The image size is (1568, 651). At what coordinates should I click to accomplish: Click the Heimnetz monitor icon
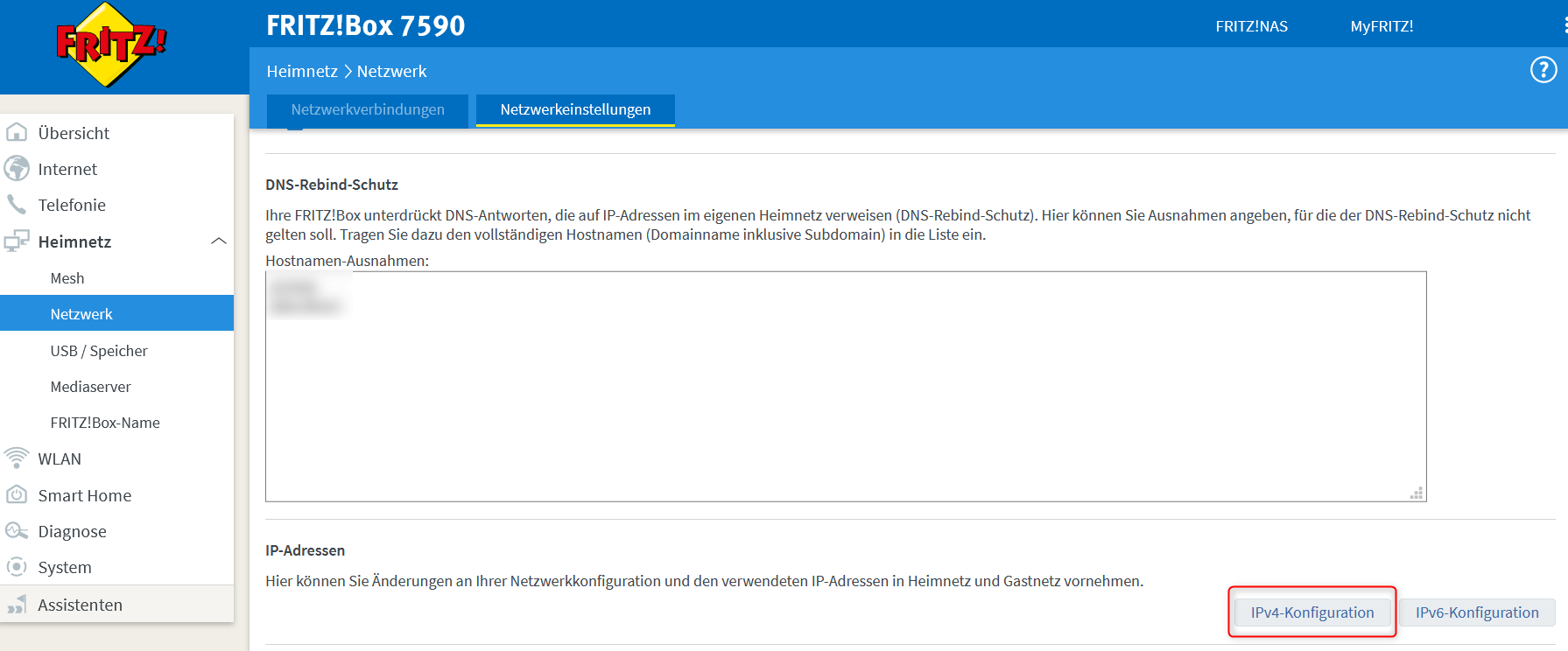17,241
